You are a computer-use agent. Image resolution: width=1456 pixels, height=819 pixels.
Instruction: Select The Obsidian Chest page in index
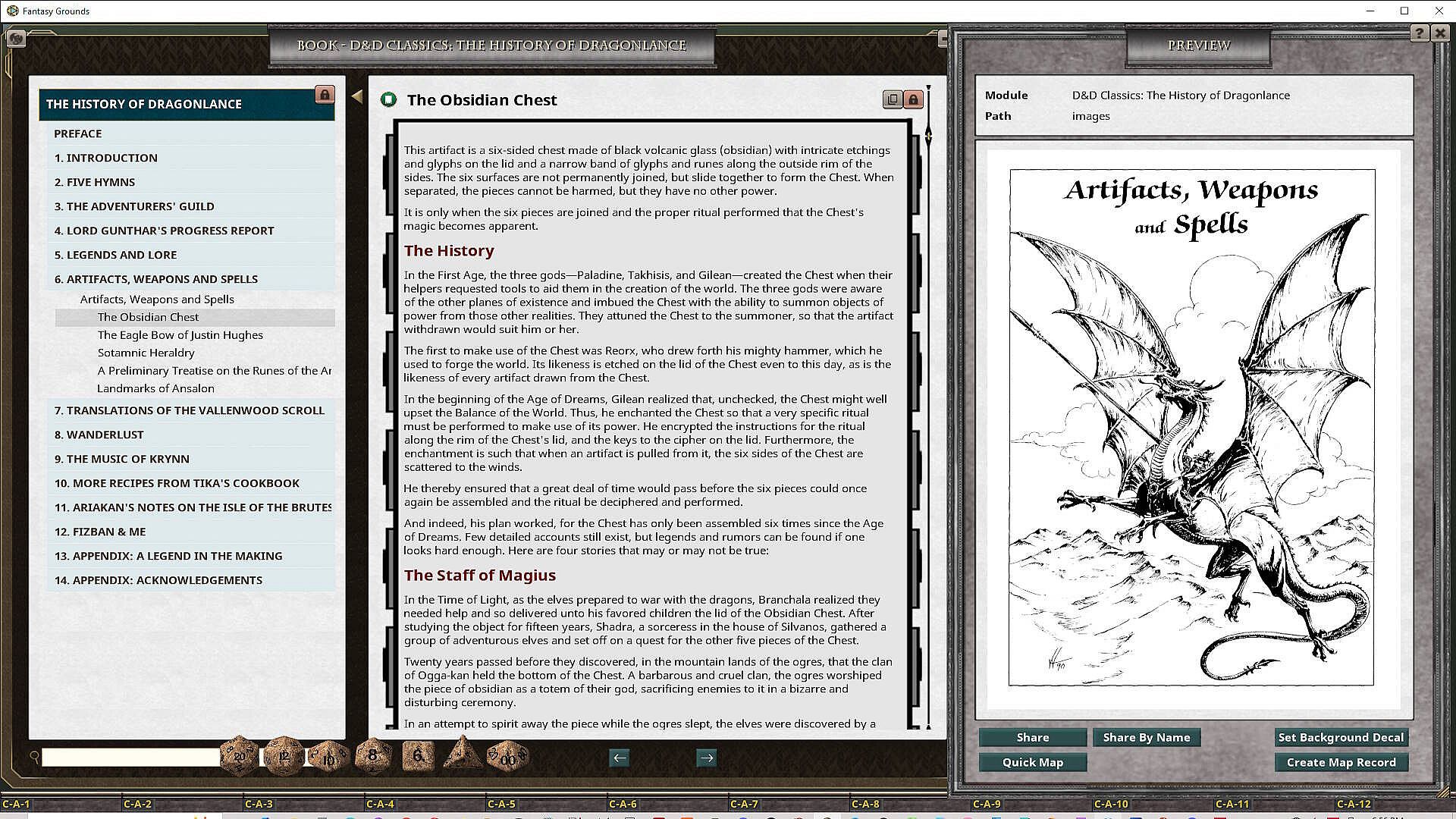click(195, 317)
